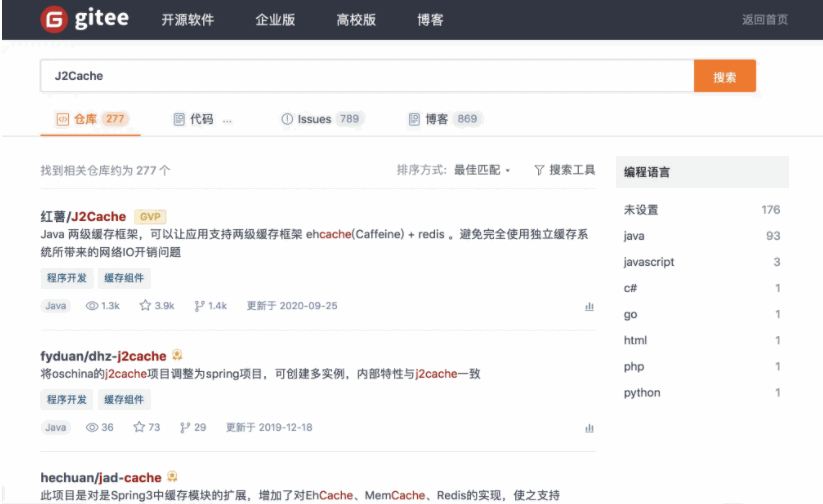Open the 开源软件 menu item
Screen dimensions: 823x504
tap(188, 20)
